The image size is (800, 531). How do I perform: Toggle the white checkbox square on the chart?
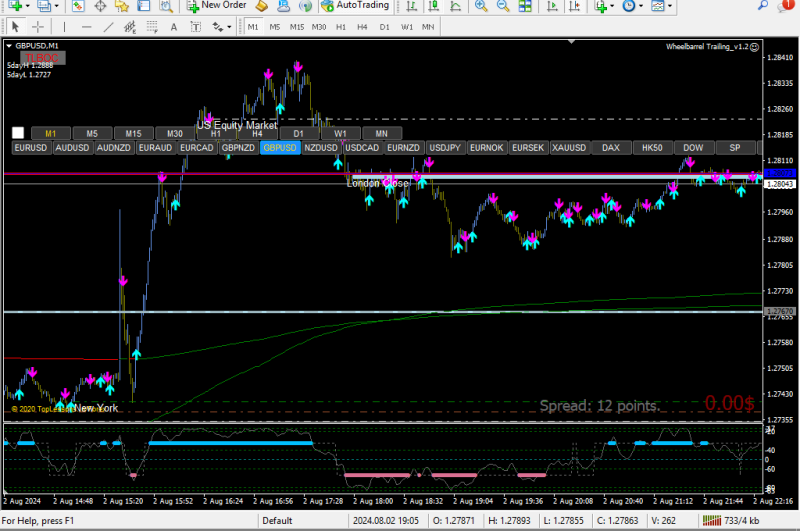[18, 133]
